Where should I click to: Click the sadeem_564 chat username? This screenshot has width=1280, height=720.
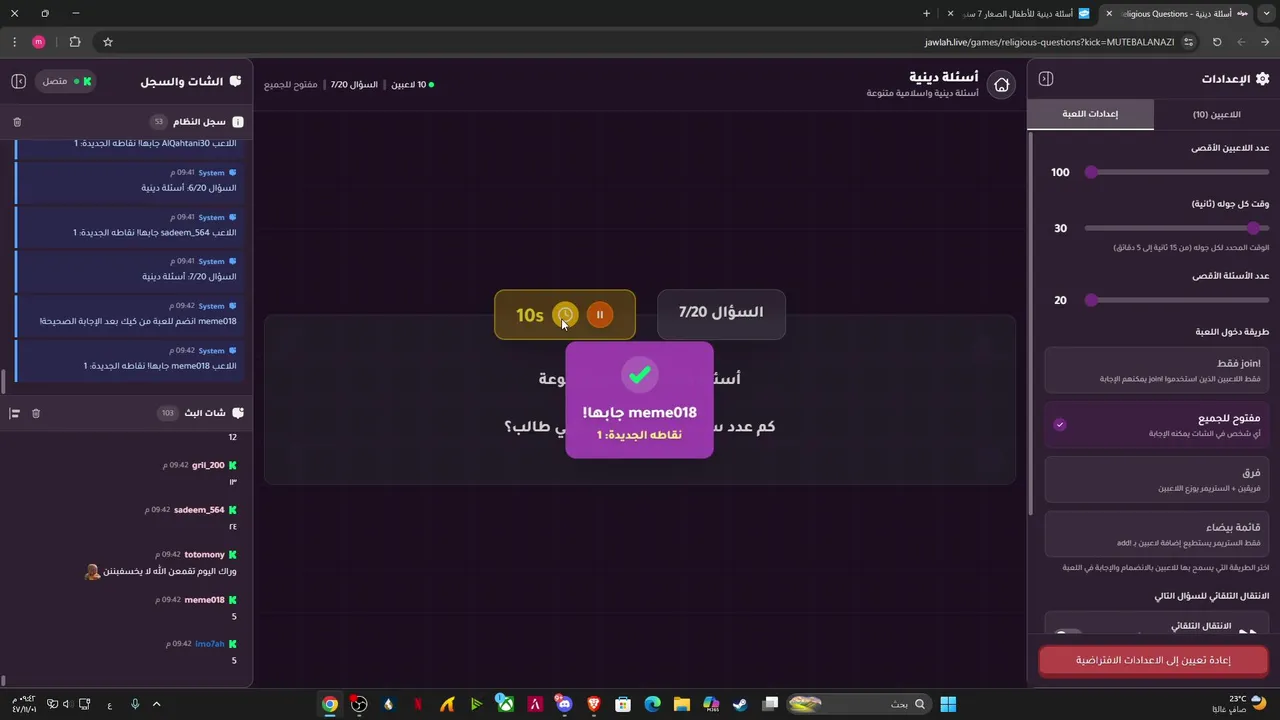pos(199,510)
